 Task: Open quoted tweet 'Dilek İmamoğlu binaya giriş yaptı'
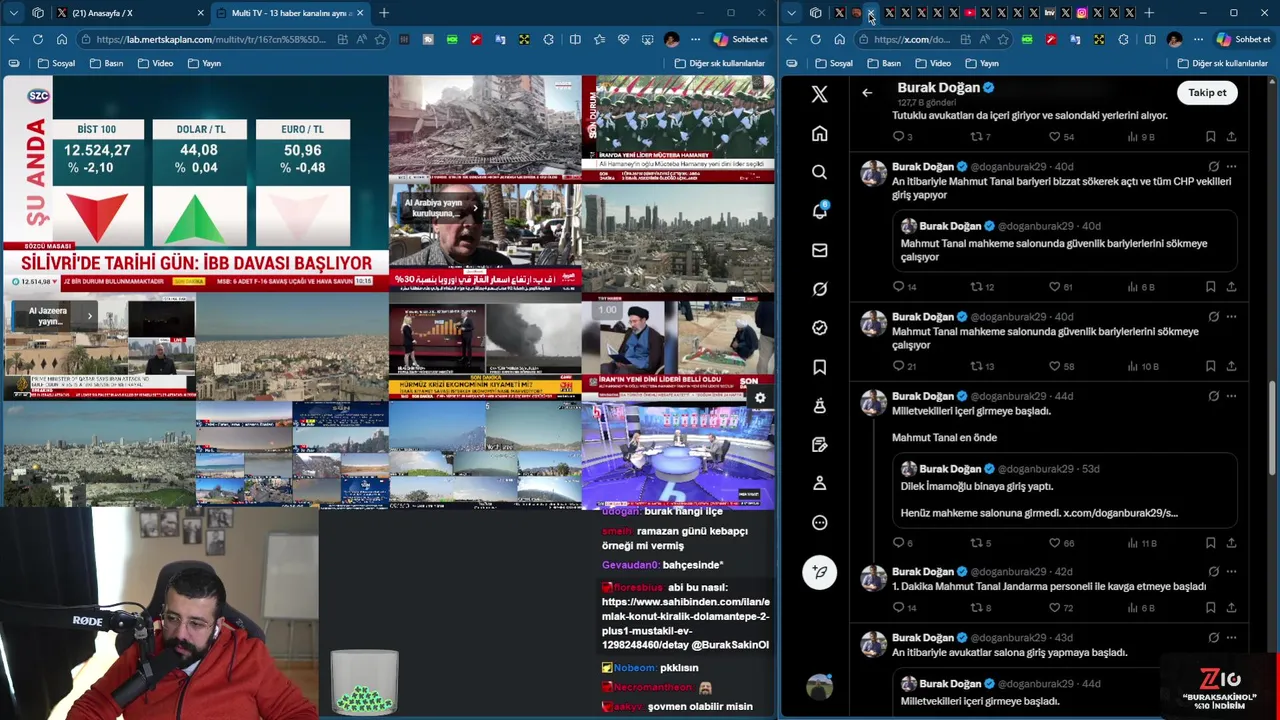click(1065, 490)
